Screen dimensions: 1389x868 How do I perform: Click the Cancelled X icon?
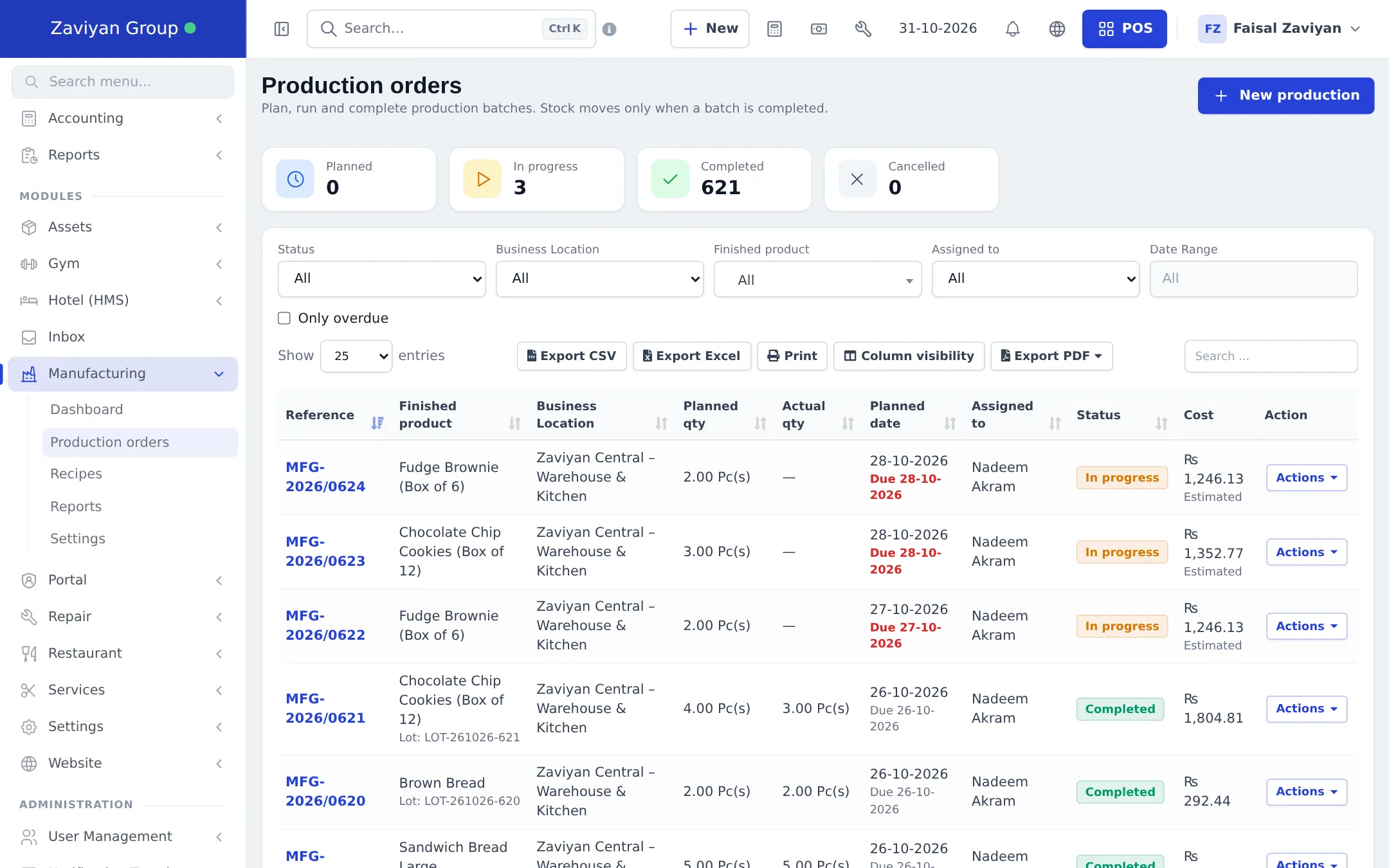(857, 179)
